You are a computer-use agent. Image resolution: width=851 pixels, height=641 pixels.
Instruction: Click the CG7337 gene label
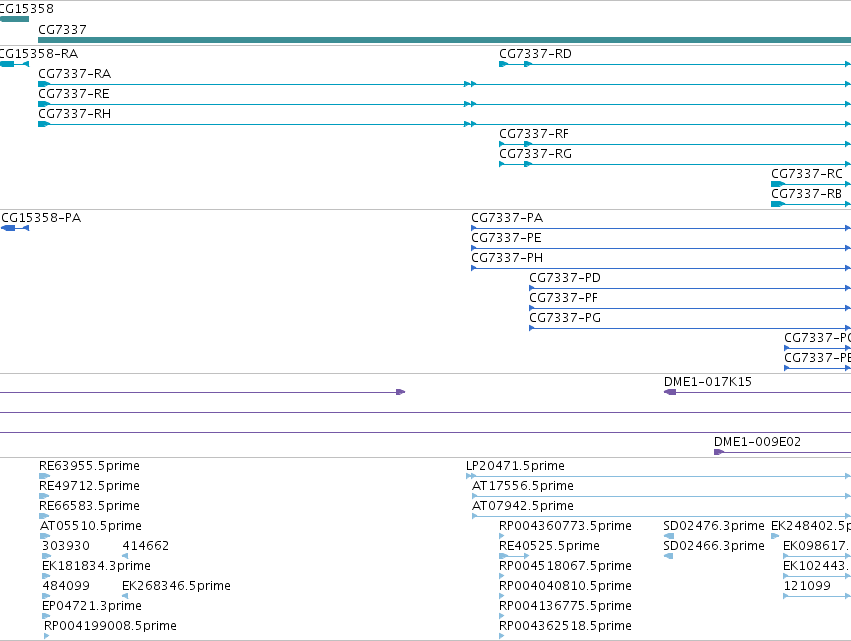tap(62, 30)
